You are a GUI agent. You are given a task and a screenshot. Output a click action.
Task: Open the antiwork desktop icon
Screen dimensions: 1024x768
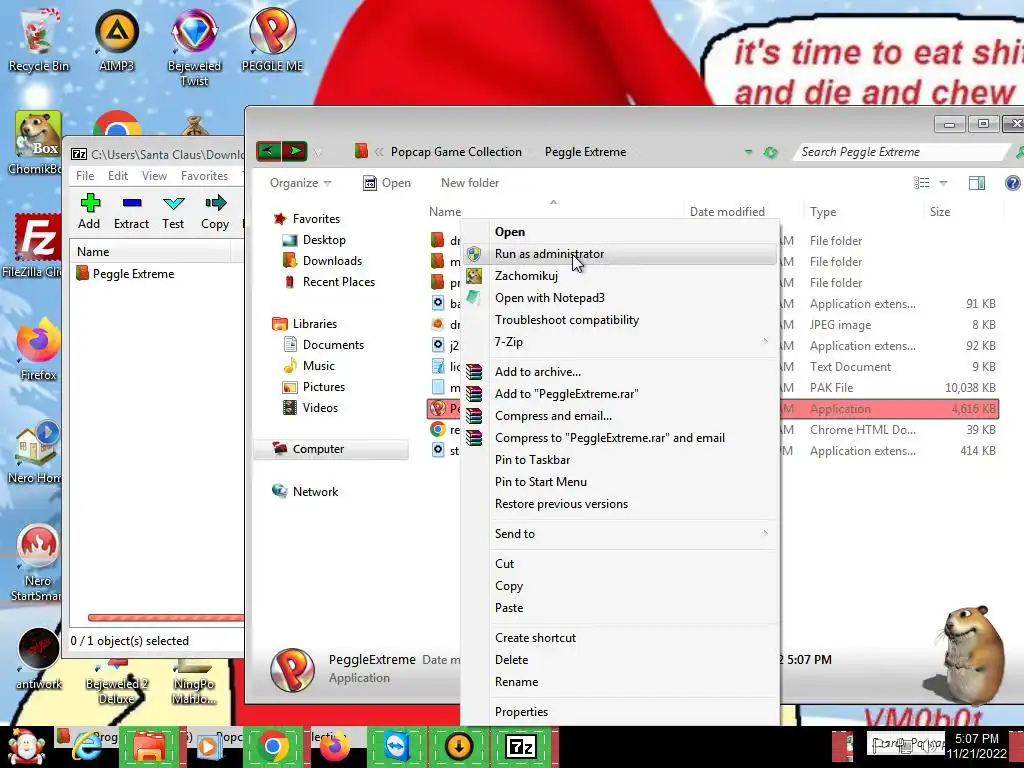38,658
